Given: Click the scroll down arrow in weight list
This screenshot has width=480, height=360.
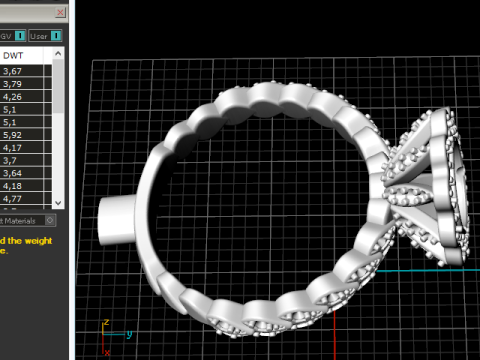Looking at the screenshot, I should click(x=58, y=203).
